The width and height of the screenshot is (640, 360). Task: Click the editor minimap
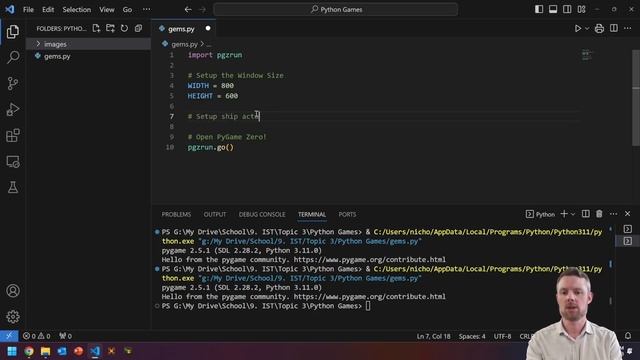tap(587, 54)
